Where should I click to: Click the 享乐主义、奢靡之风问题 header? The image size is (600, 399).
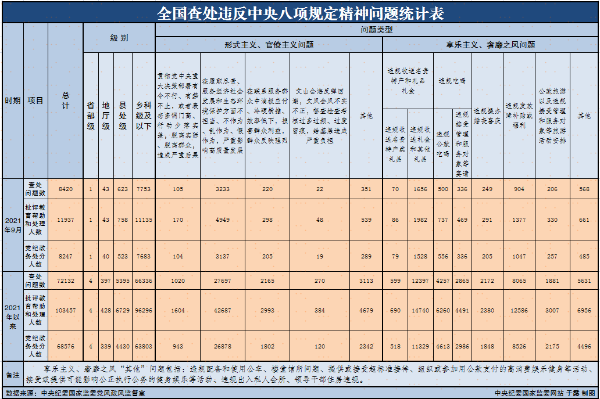(491, 44)
